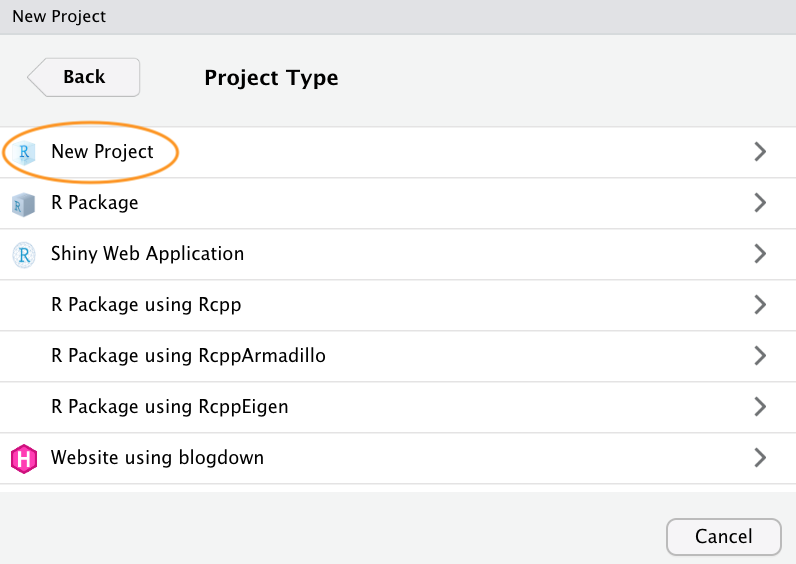
Task: Click the chevron next to RcppEigen
Action: point(760,407)
